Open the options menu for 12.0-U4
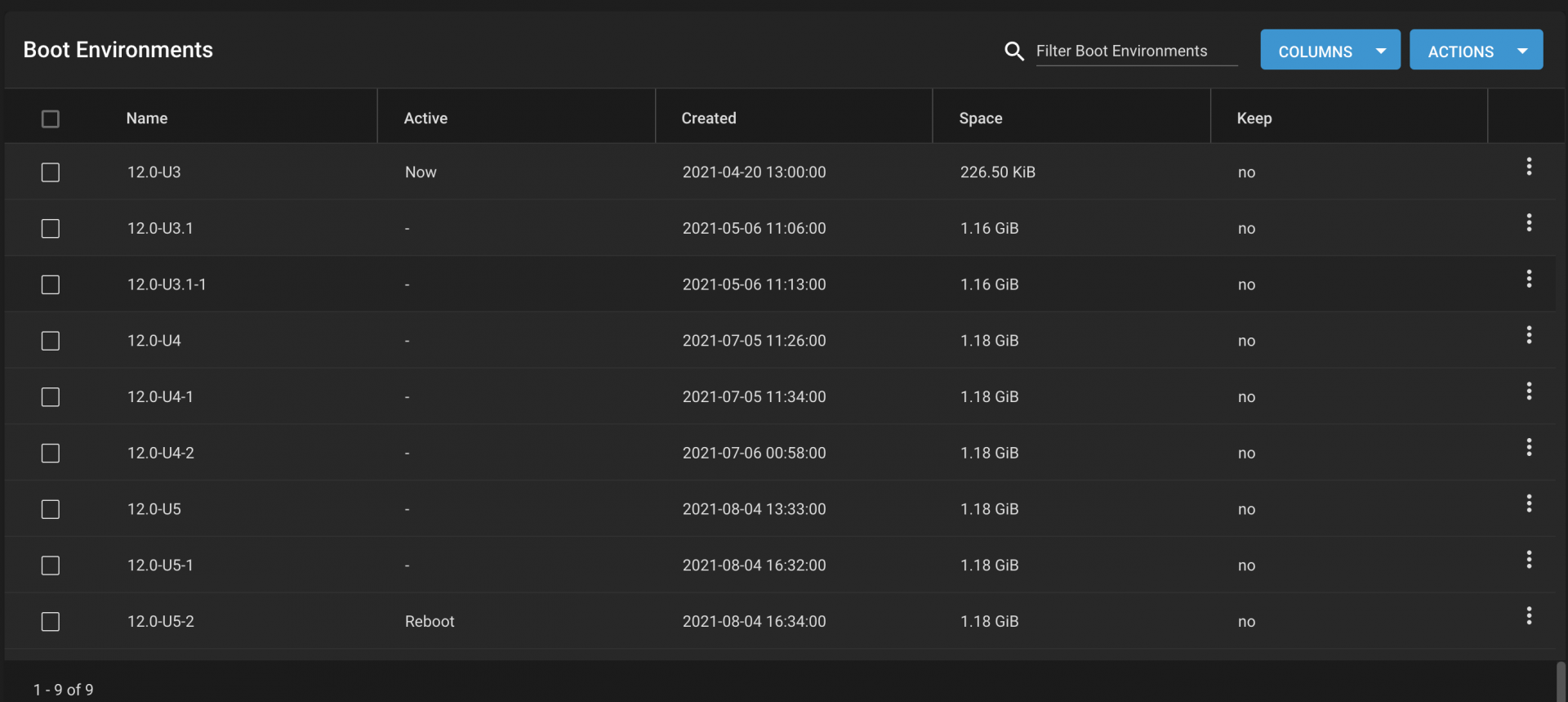This screenshot has width=1568, height=702. click(x=1529, y=335)
